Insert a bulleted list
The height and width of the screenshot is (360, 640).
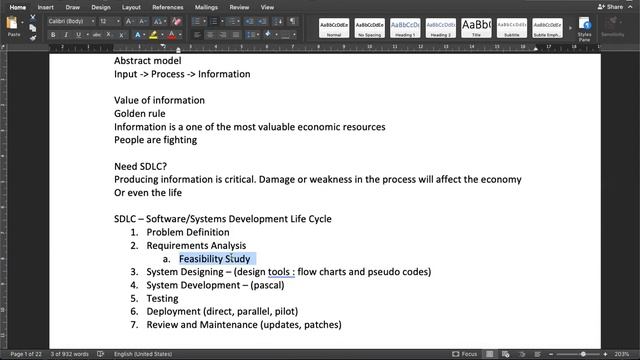(x=196, y=21)
